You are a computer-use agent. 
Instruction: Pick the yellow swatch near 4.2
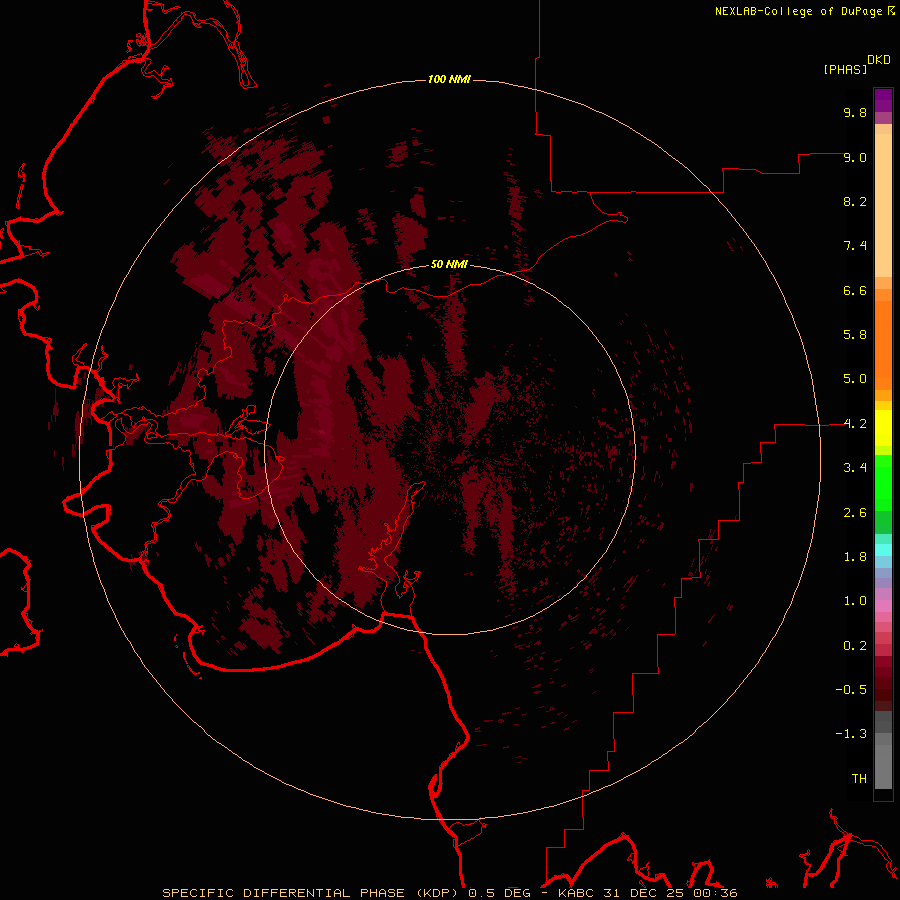click(x=883, y=428)
